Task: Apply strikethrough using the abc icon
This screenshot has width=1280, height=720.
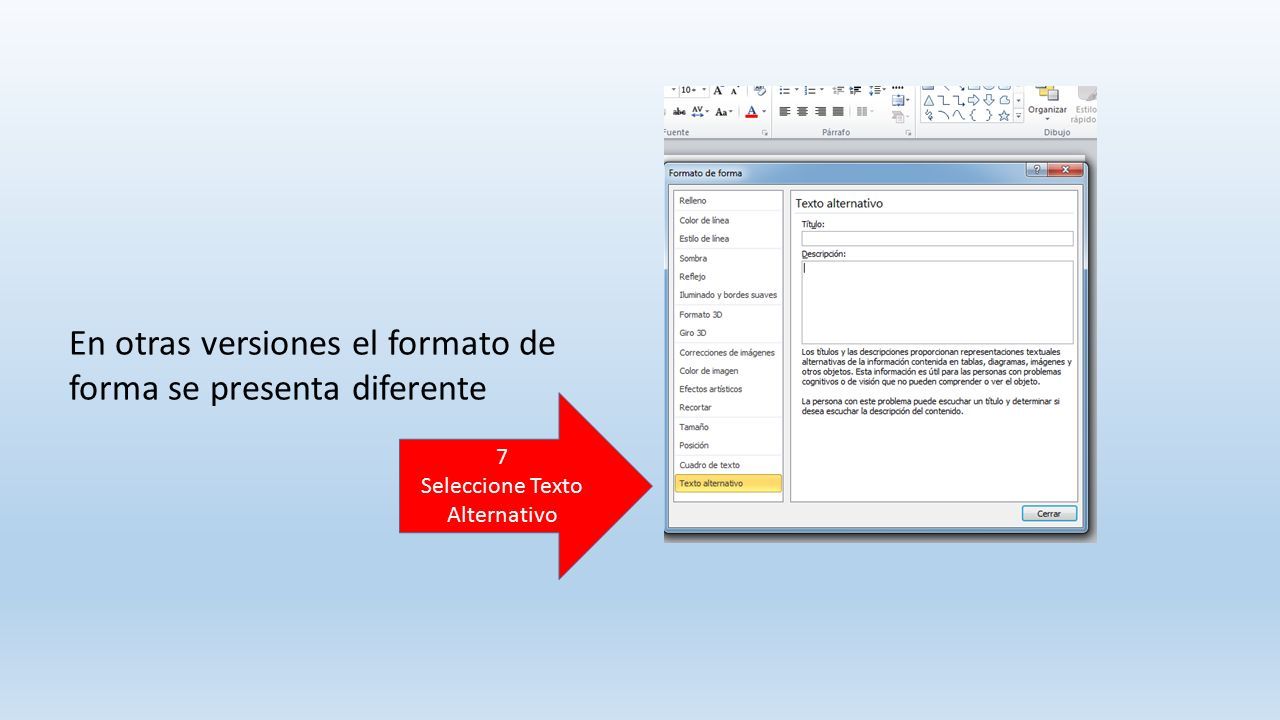Action: [679, 112]
